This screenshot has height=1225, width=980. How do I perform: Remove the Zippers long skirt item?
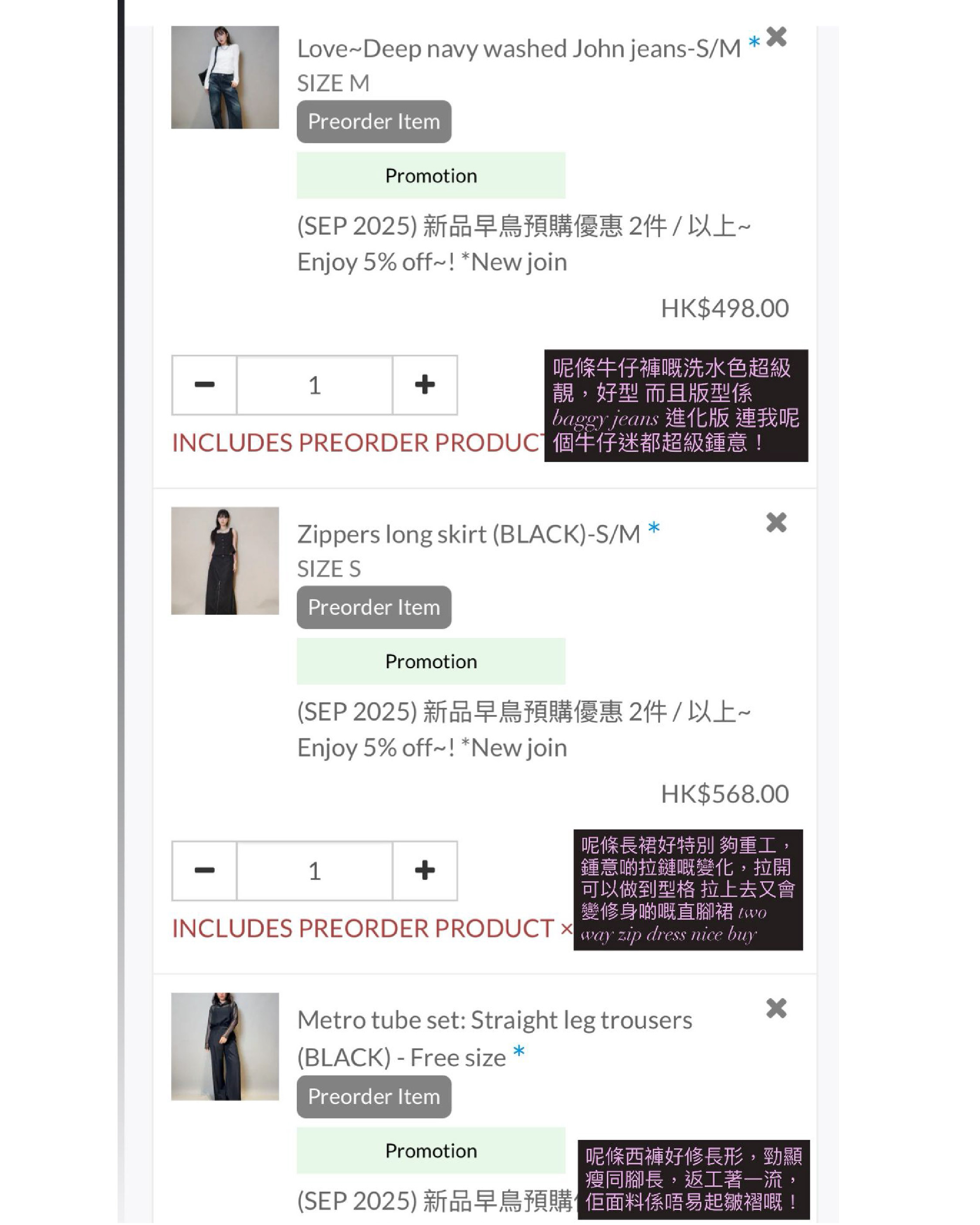tap(776, 522)
